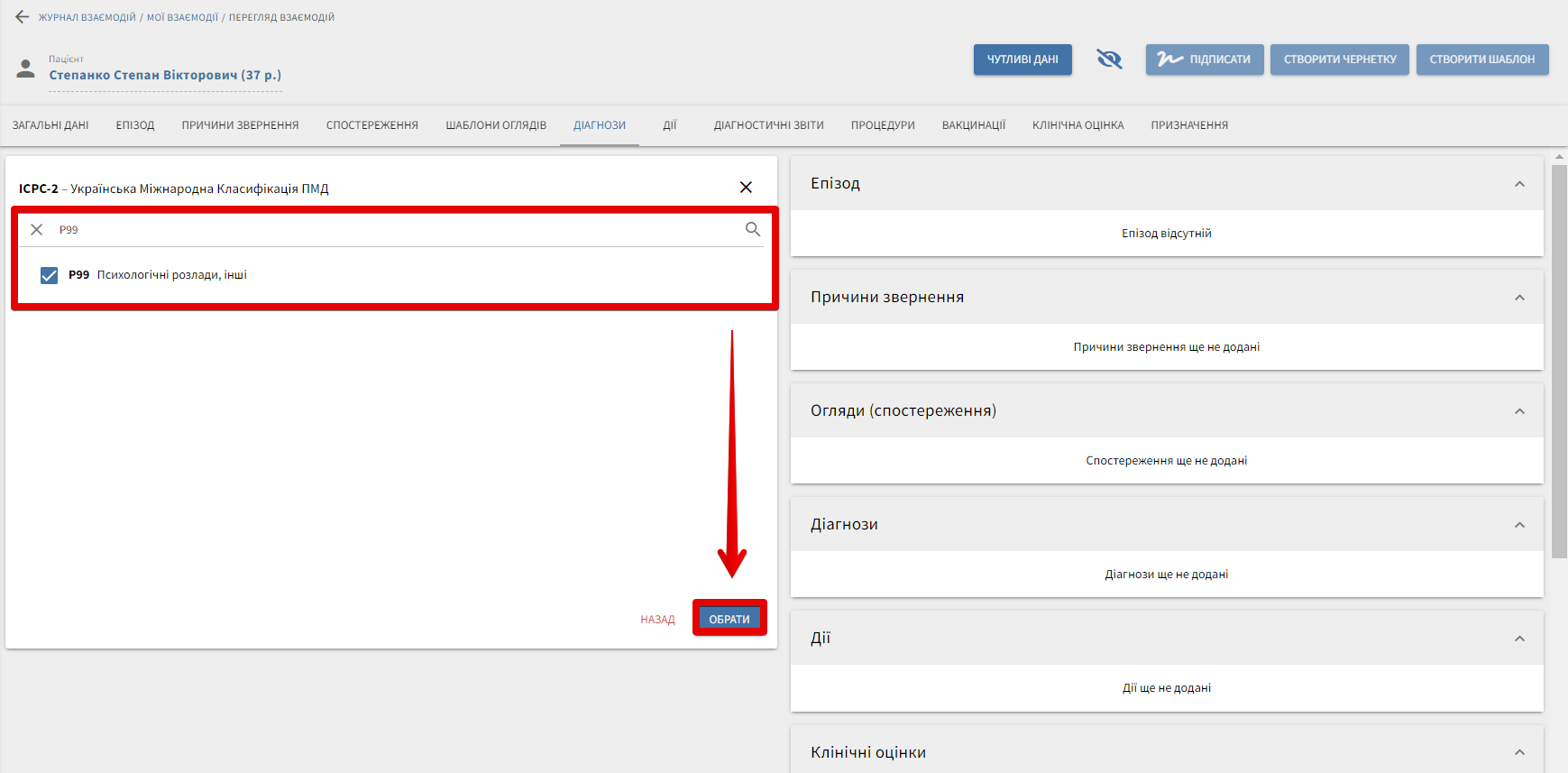Image resolution: width=1568 pixels, height=773 pixels.
Task: Collapse the Причини звернення section
Action: pyautogui.click(x=1519, y=298)
